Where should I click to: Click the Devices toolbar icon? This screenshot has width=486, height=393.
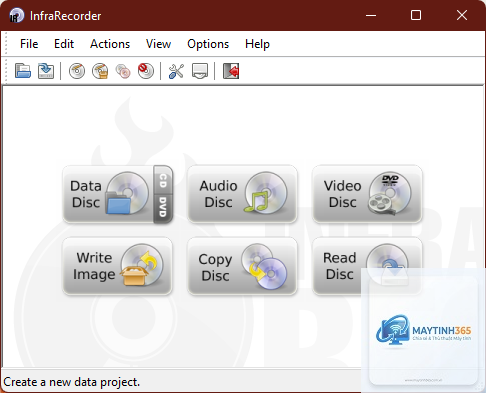click(200, 71)
